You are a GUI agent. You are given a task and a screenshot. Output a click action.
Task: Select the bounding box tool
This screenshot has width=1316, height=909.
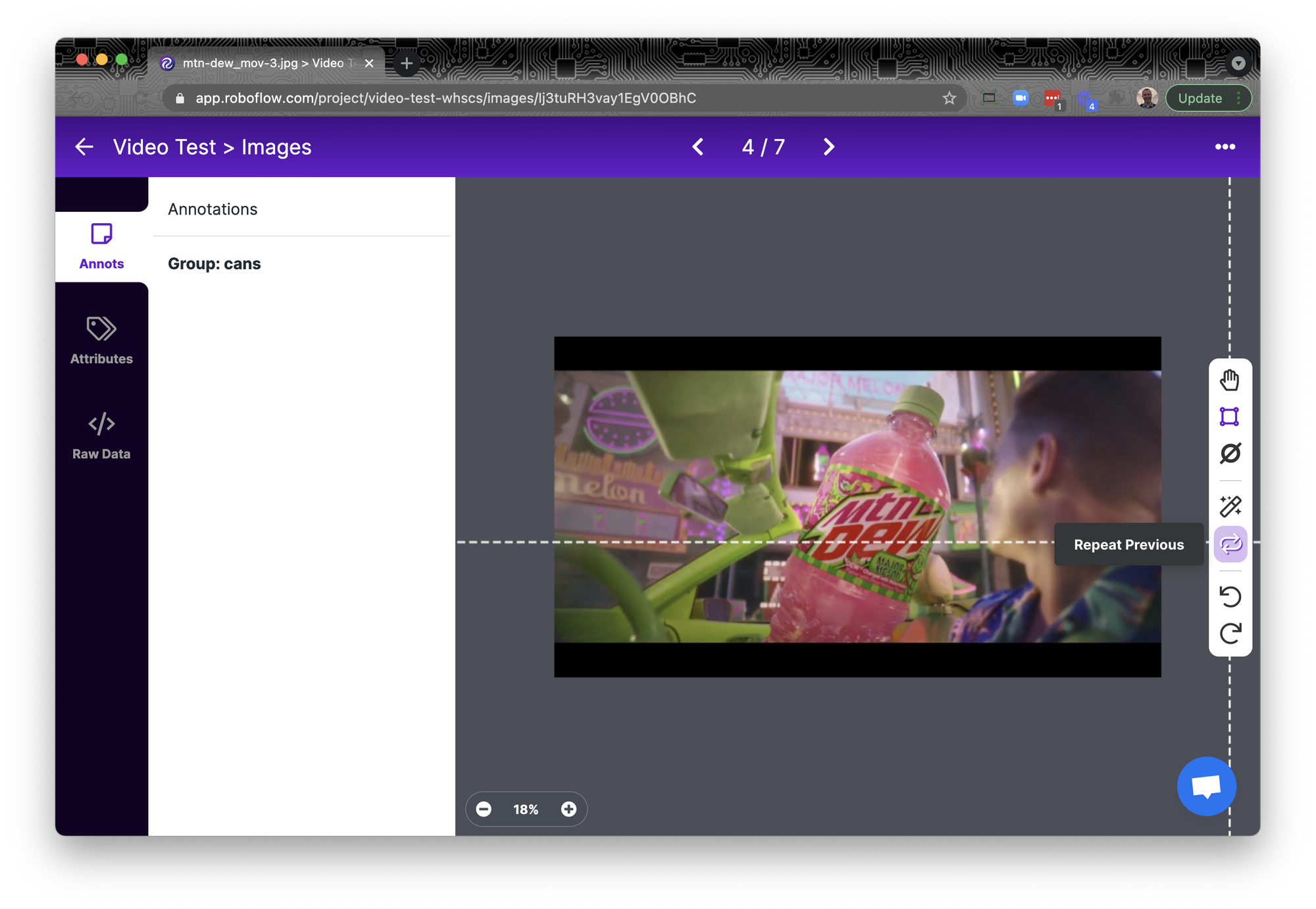pos(1229,417)
